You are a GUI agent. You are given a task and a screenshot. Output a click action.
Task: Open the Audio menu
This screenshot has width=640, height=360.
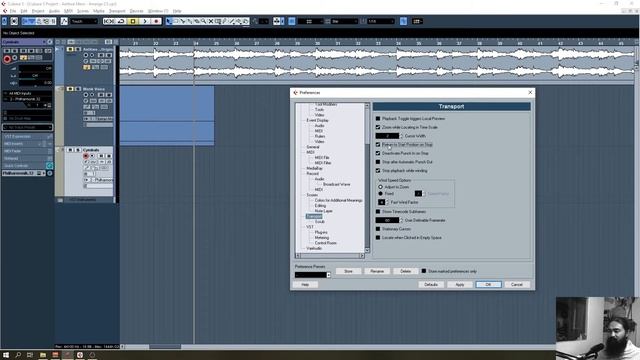click(x=54, y=11)
